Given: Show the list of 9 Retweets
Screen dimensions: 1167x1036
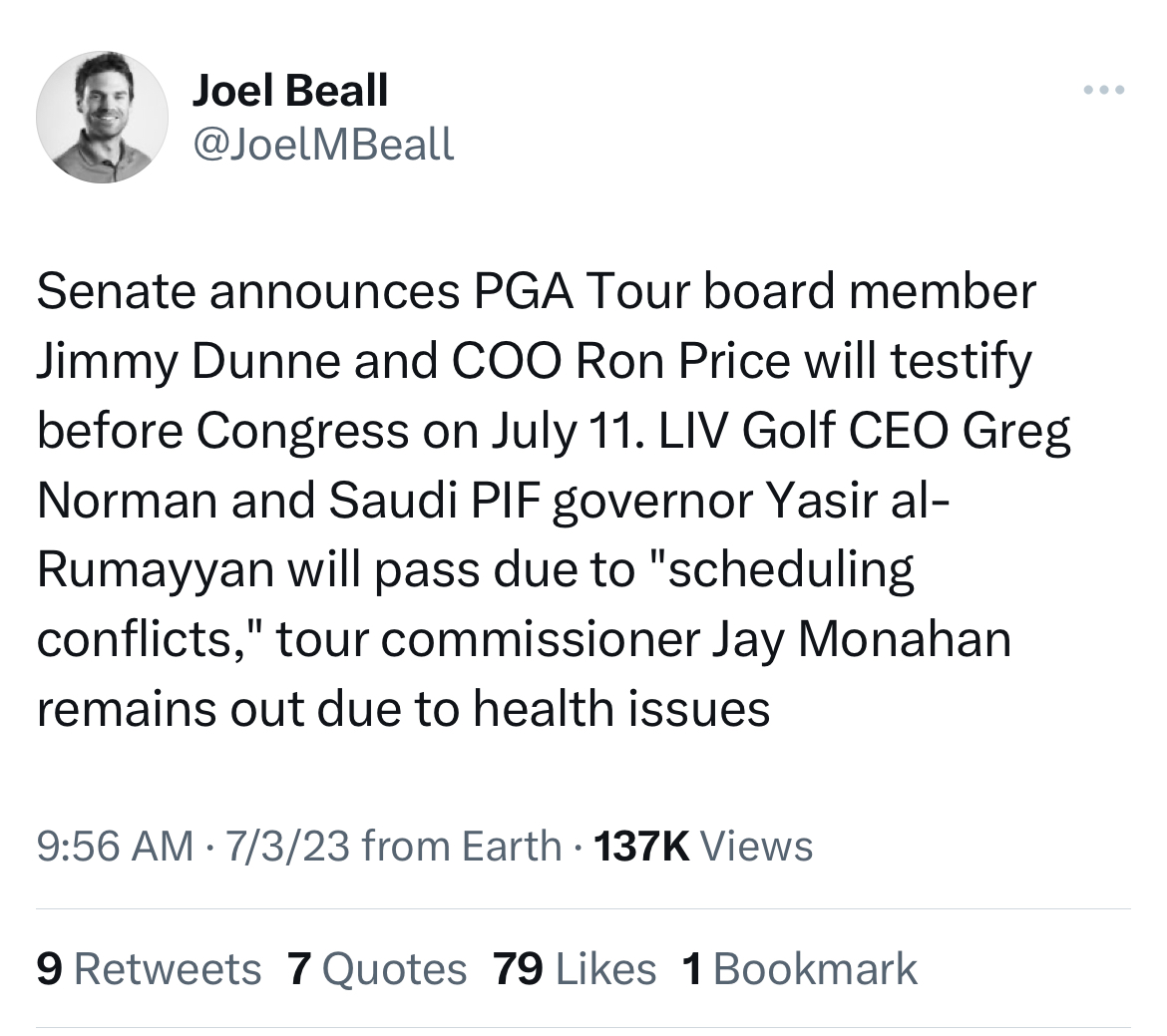Looking at the screenshot, I should point(149,968).
